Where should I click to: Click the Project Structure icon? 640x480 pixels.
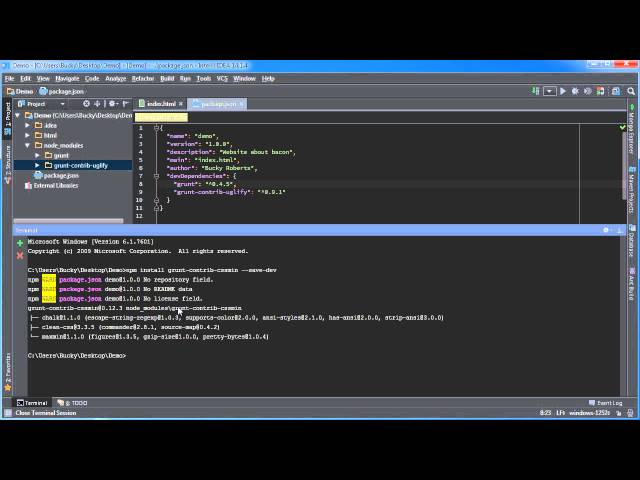pyautogui.click(x=616, y=91)
